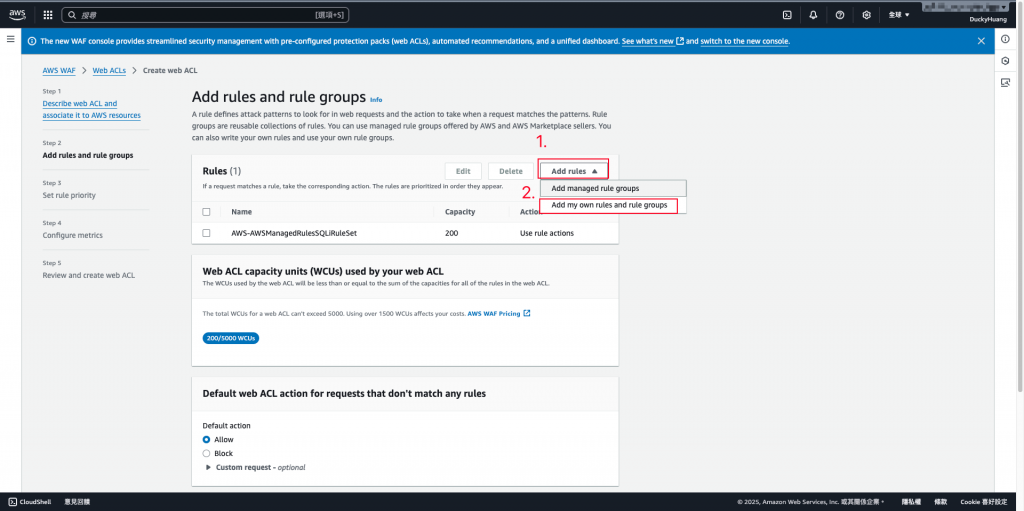Image resolution: width=1024 pixels, height=511 pixels.
Task: Open the services grid menu
Action: point(48,14)
